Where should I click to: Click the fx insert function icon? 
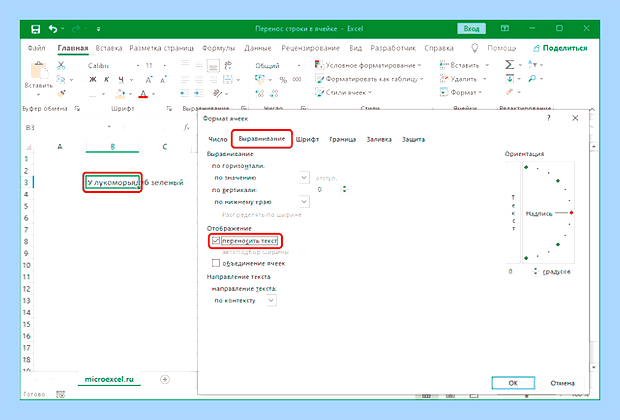(x=186, y=127)
